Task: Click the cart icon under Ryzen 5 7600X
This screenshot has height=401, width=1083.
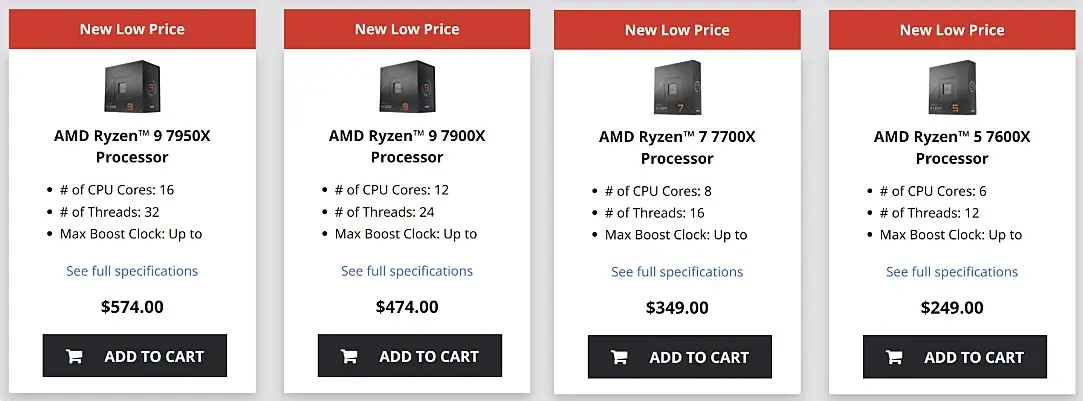Action: (894, 358)
